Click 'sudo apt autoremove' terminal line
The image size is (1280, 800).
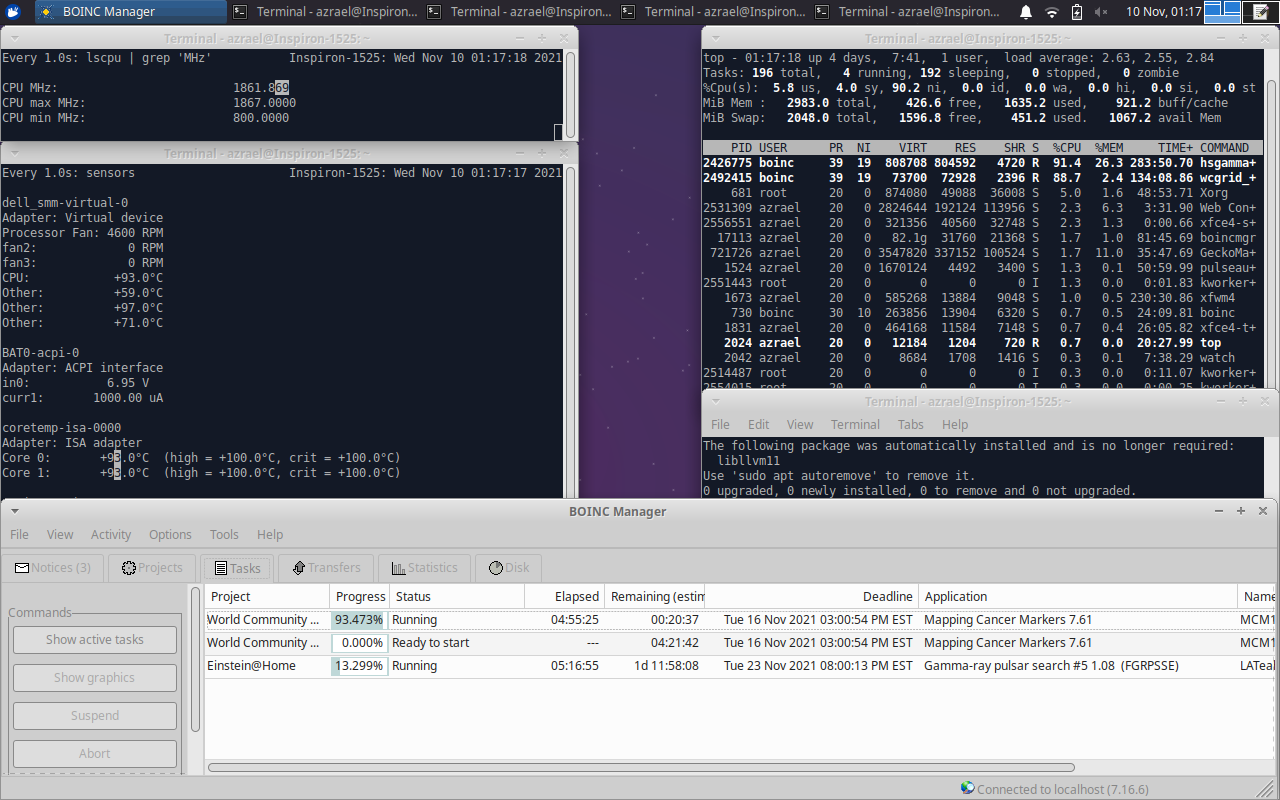pyautogui.click(x=839, y=476)
